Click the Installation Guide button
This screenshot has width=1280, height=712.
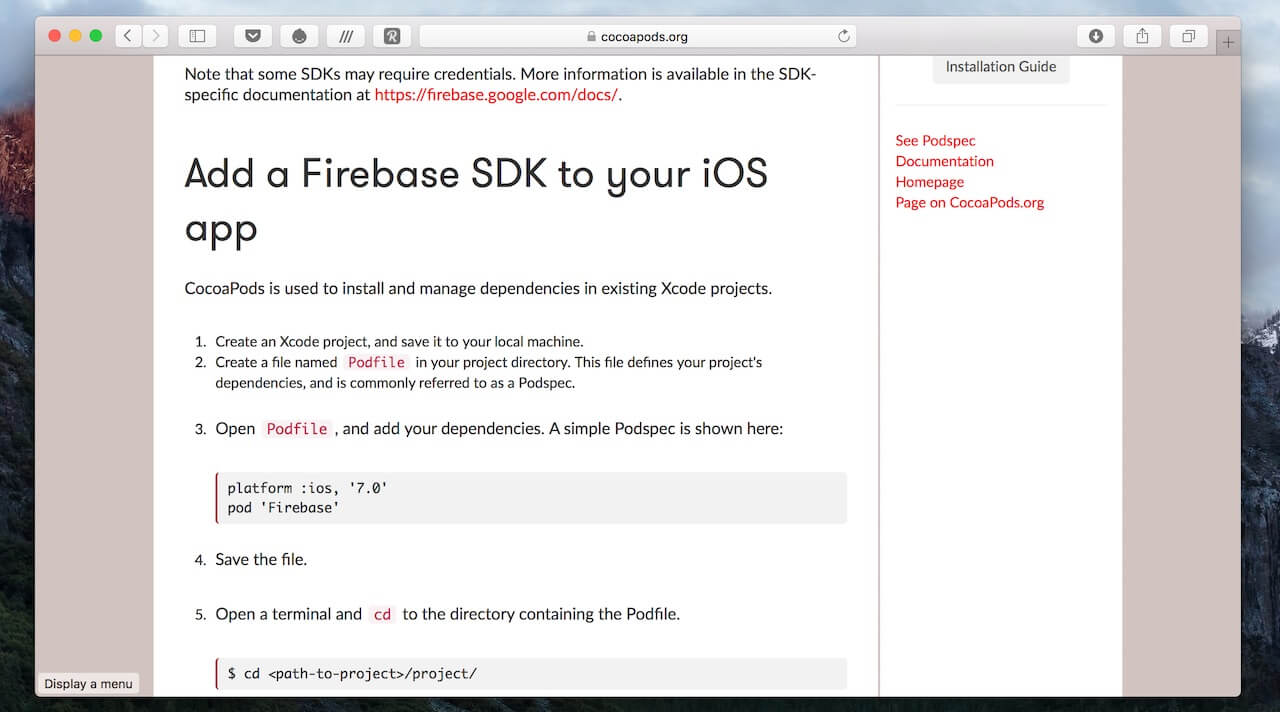pyautogui.click(x=1000, y=67)
